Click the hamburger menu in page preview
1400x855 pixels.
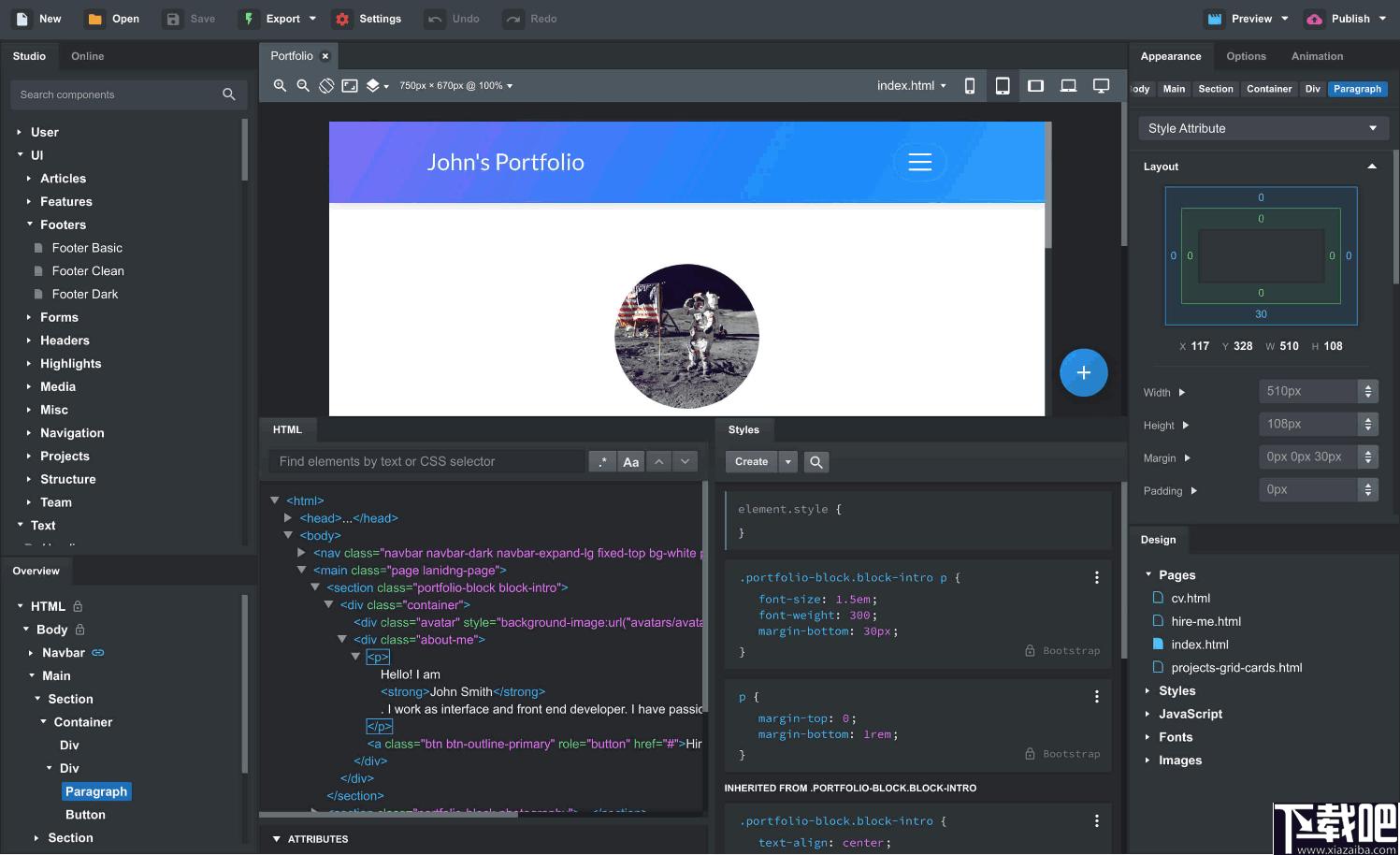click(920, 162)
